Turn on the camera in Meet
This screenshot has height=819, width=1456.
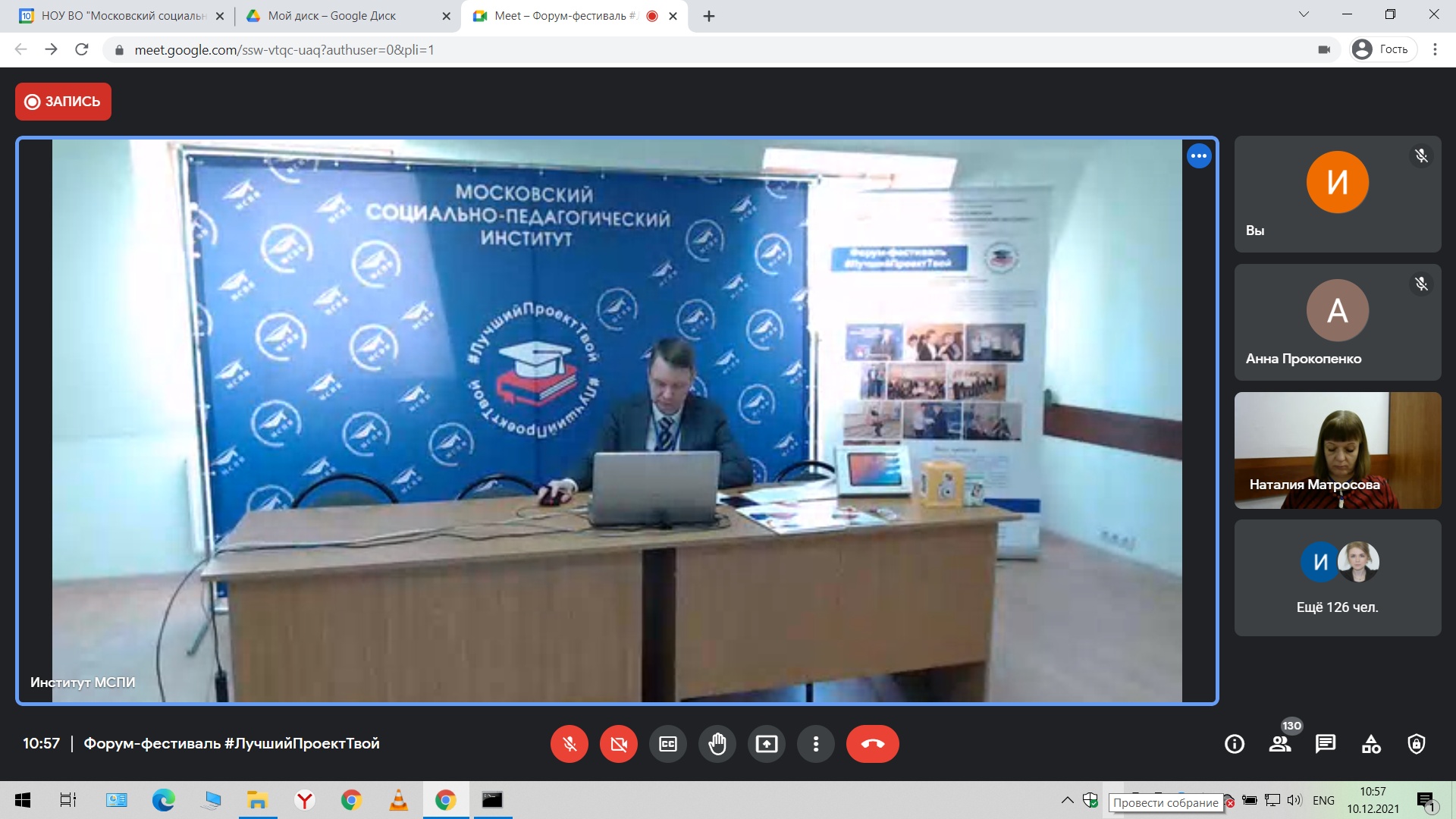[x=619, y=744]
